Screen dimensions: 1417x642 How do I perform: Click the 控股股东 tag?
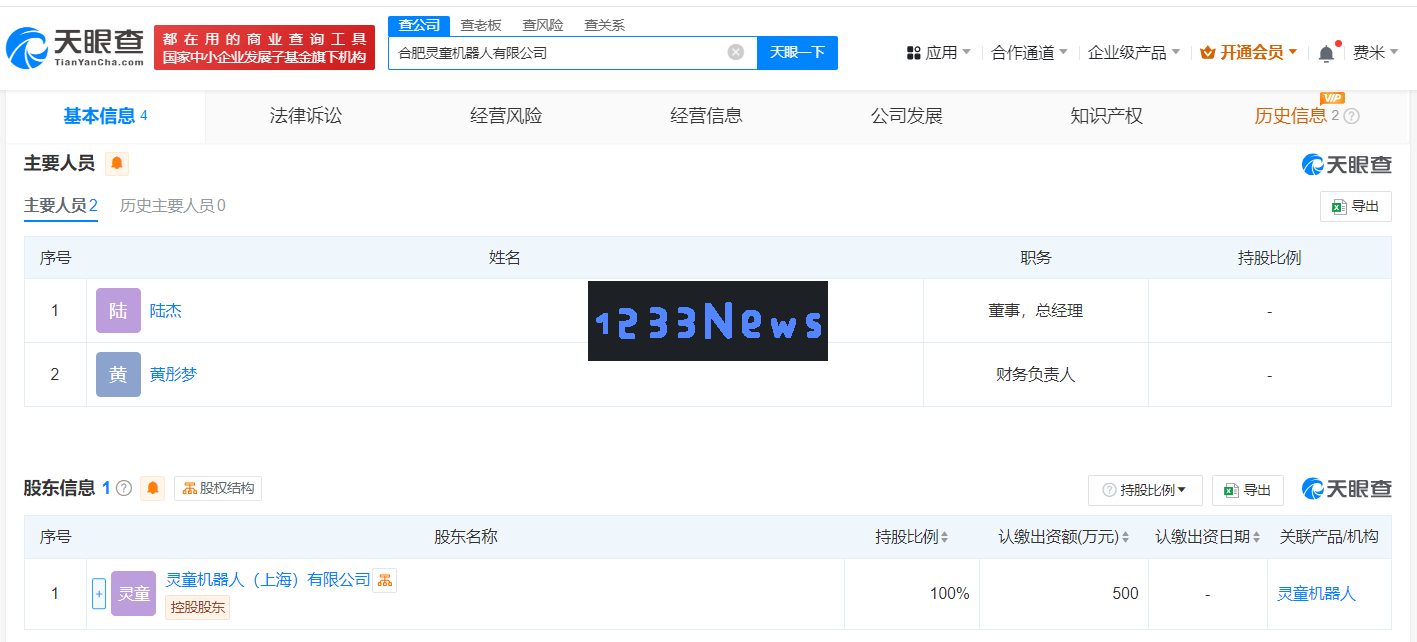click(198, 607)
